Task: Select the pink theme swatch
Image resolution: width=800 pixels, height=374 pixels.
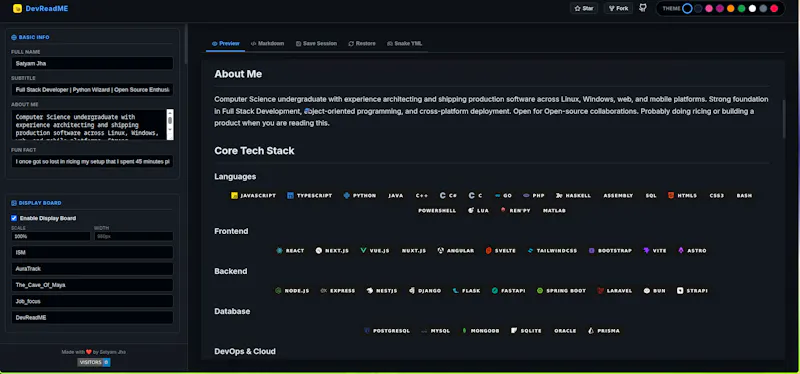Action: coord(709,8)
